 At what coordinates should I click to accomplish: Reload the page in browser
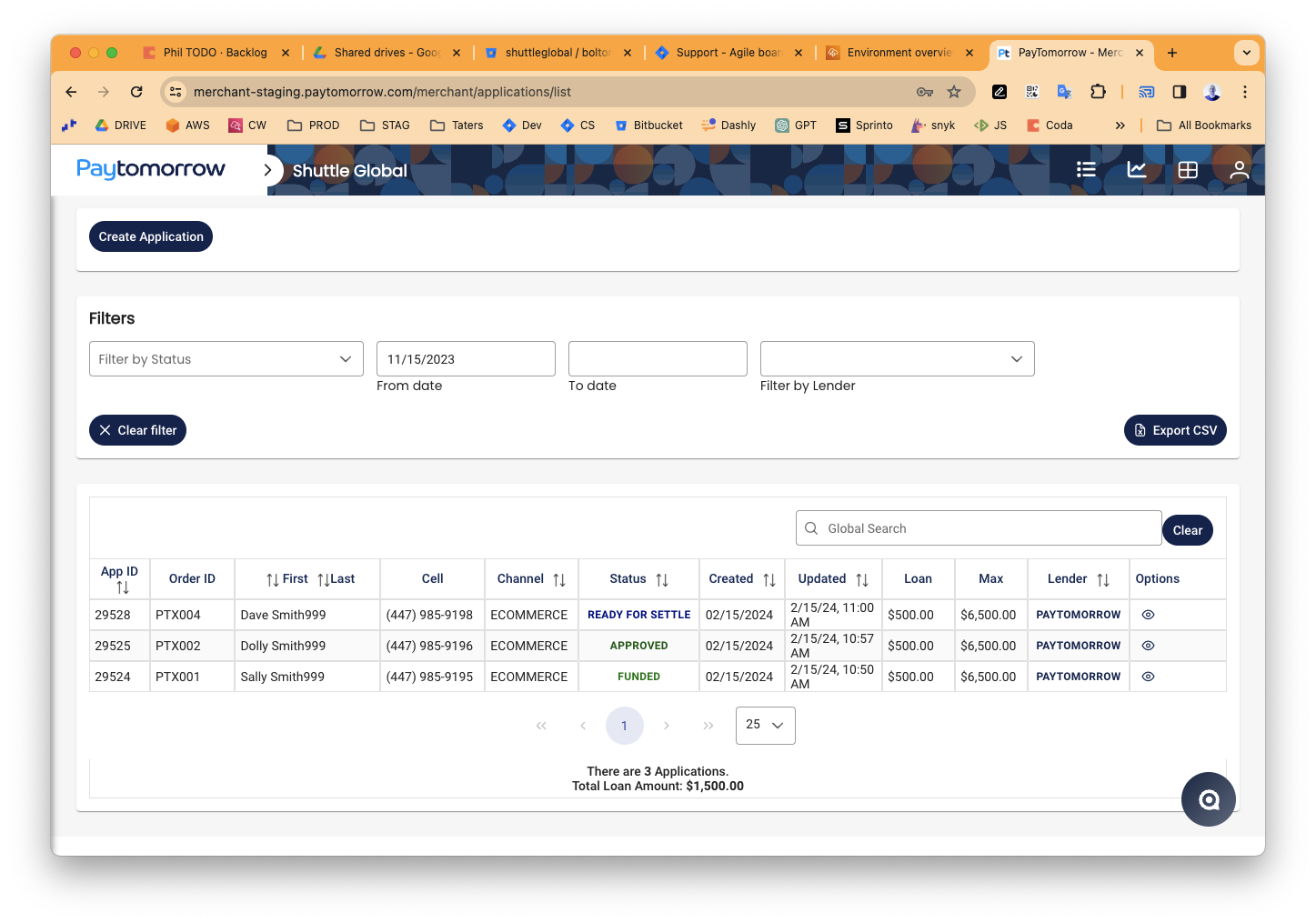point(136,92)
